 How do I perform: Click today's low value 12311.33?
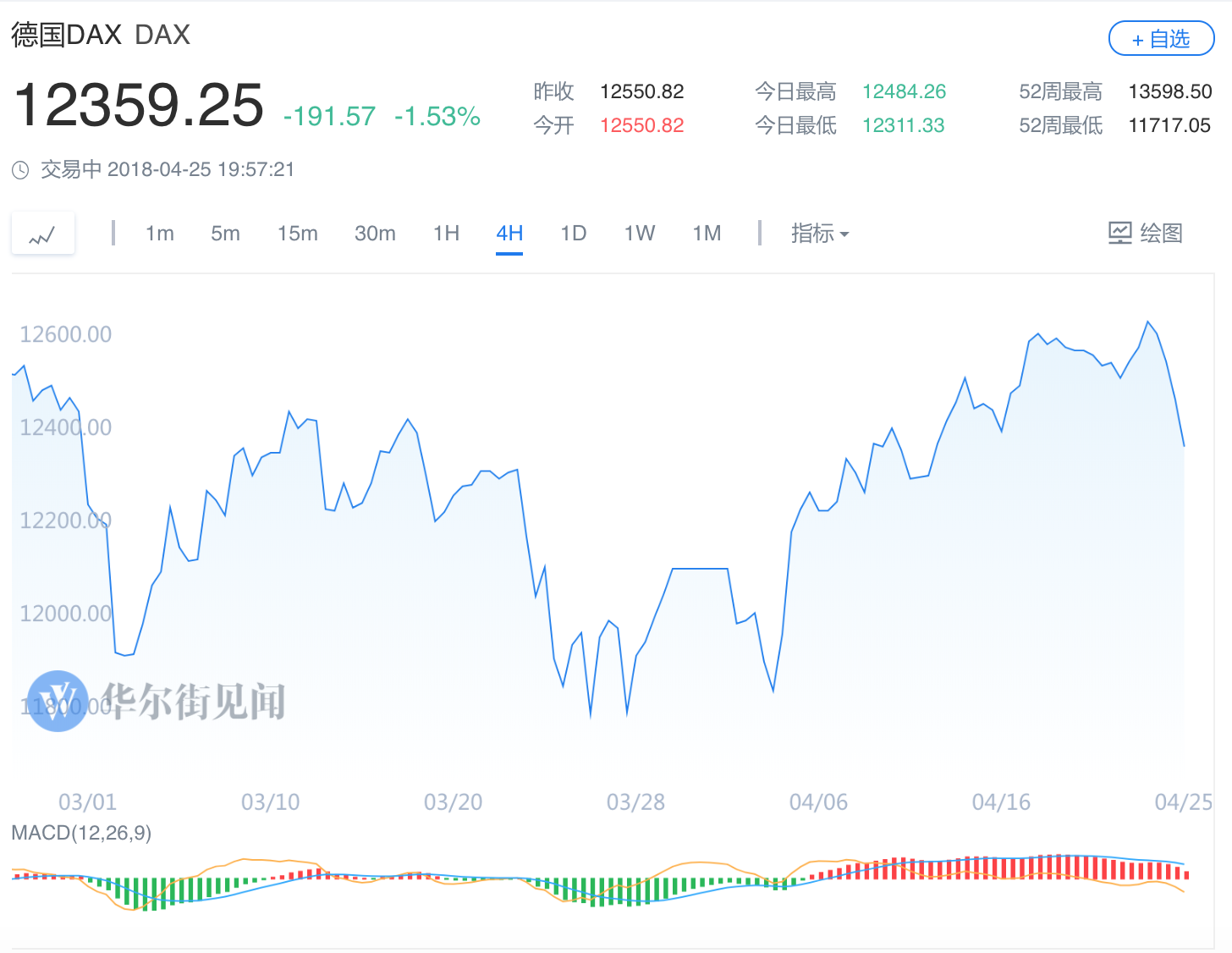903,125
